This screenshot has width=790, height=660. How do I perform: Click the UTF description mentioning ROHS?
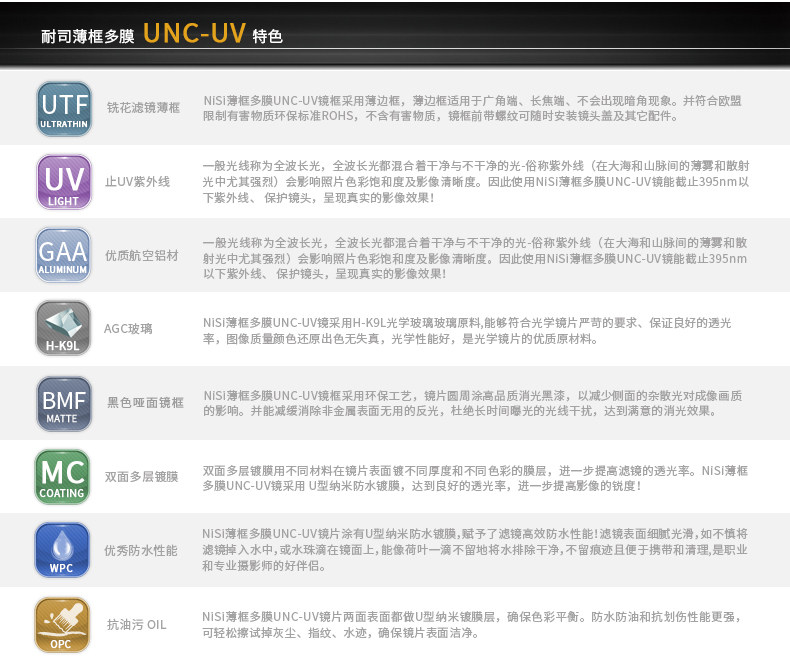tap(472, 108)
